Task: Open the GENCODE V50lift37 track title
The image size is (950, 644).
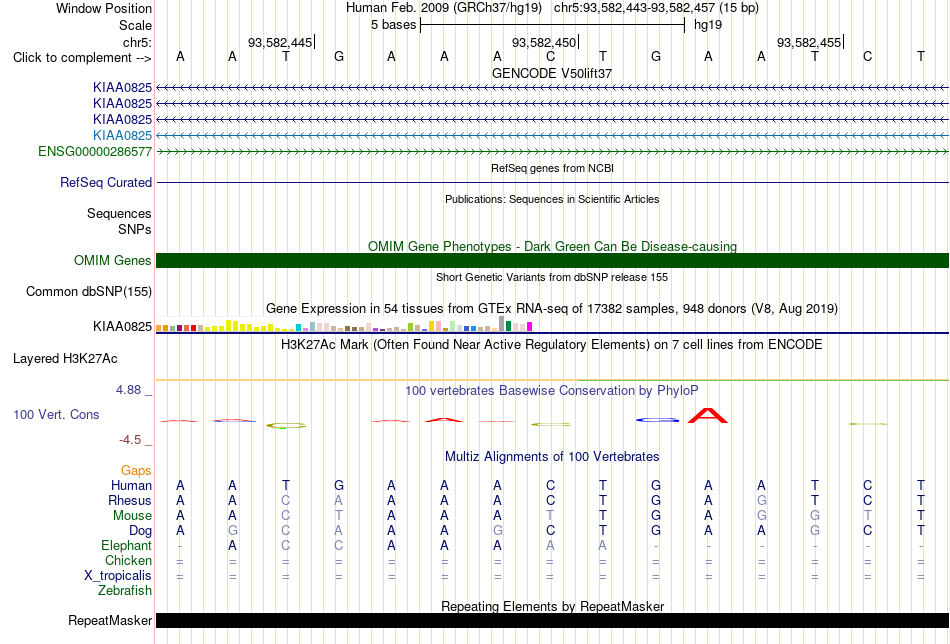Action: [552, 73]
